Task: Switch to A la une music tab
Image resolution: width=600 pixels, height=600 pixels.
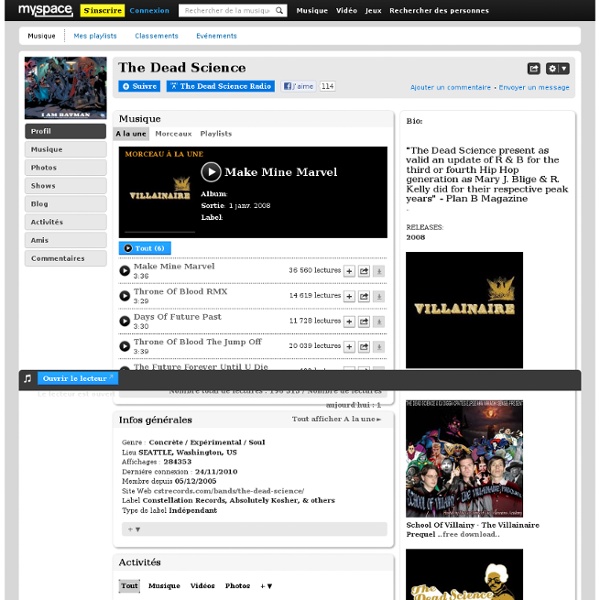Action: point(131,134)
